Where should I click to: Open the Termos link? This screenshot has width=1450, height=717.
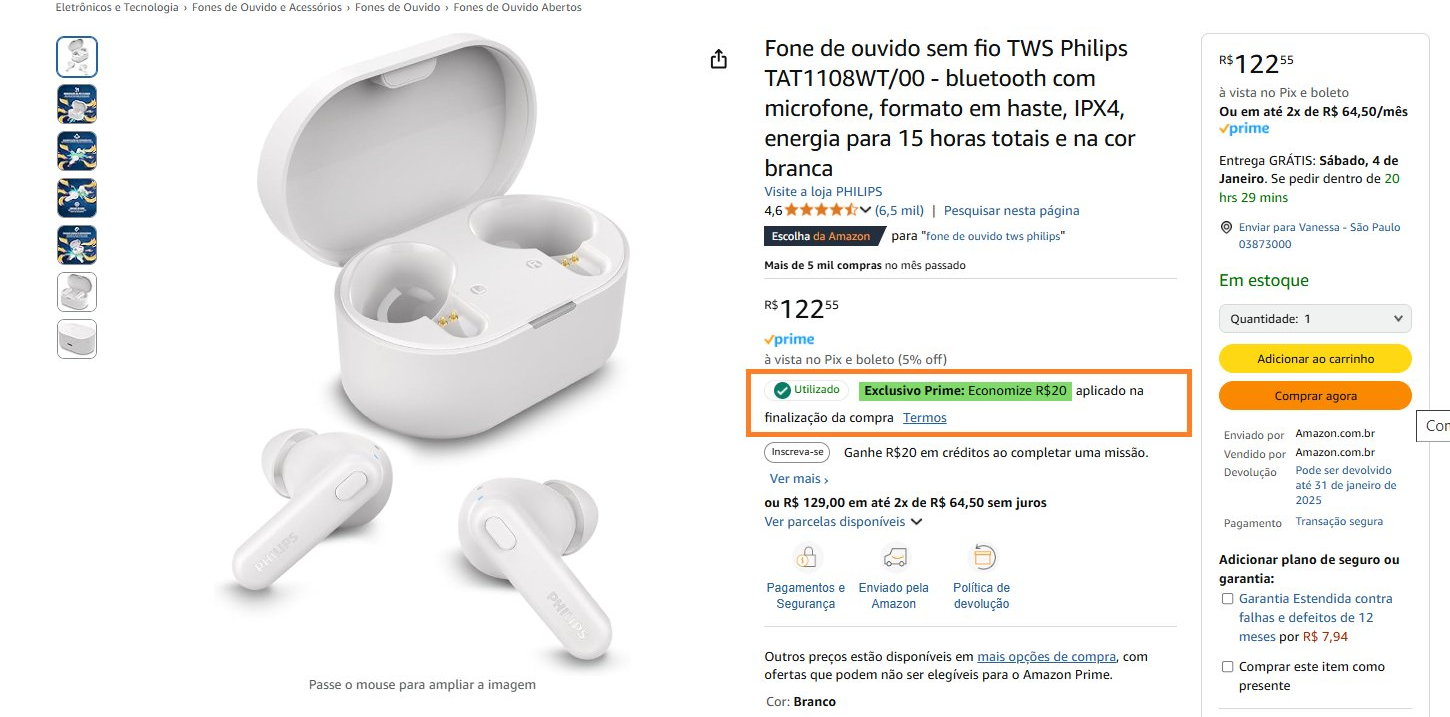pyautogui.click(x=924, y=418)
